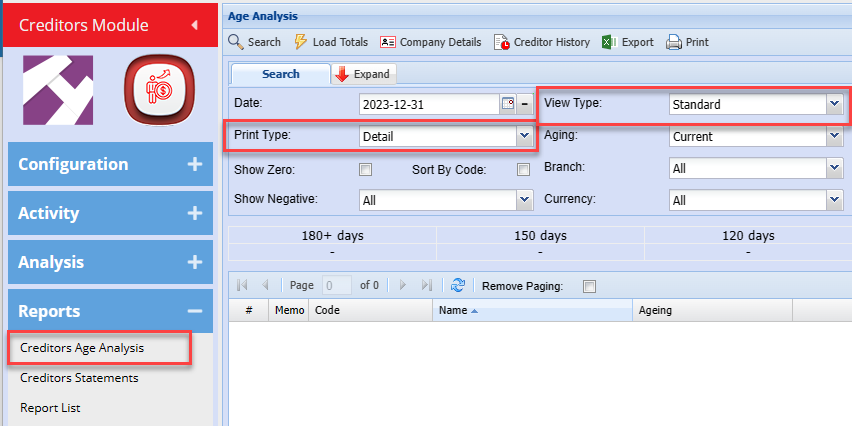Open Creditor History from the toolbar
The image size is (852, 426).
point(502,42)
